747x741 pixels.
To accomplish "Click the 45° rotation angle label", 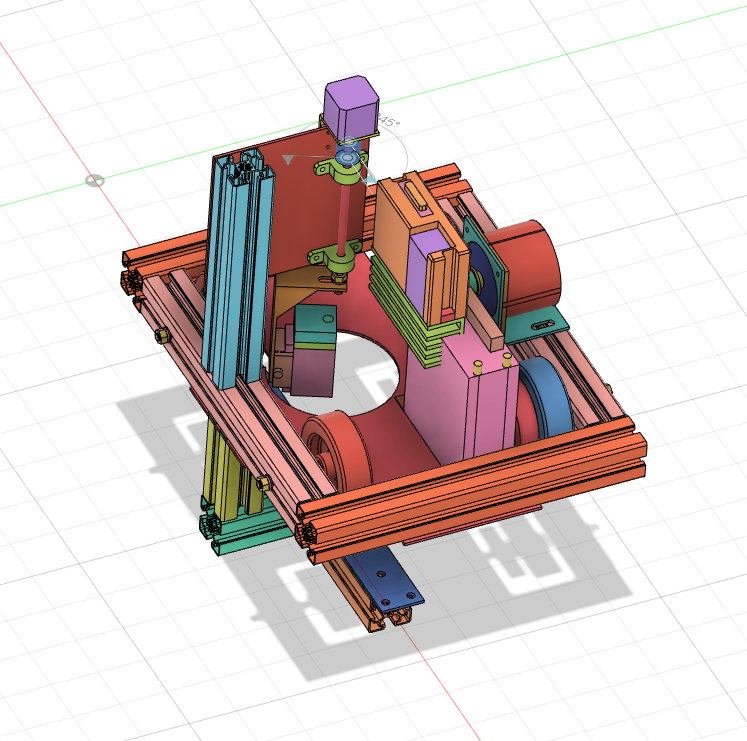I will click(x=388, y=124).
